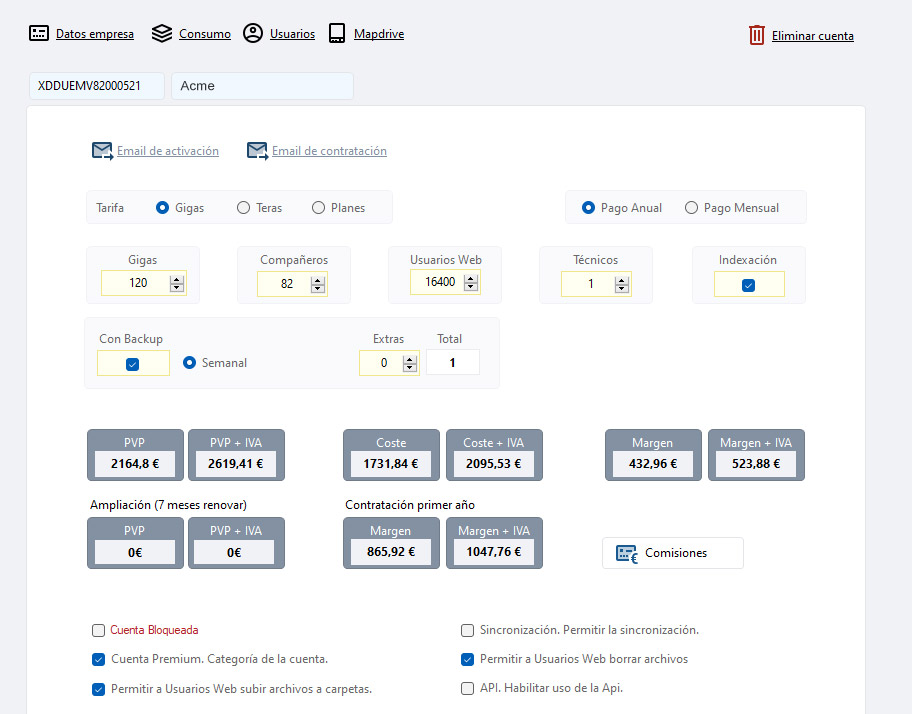Open the Comisiones button
The image size is (912, 714).
[x=673, y=553]
